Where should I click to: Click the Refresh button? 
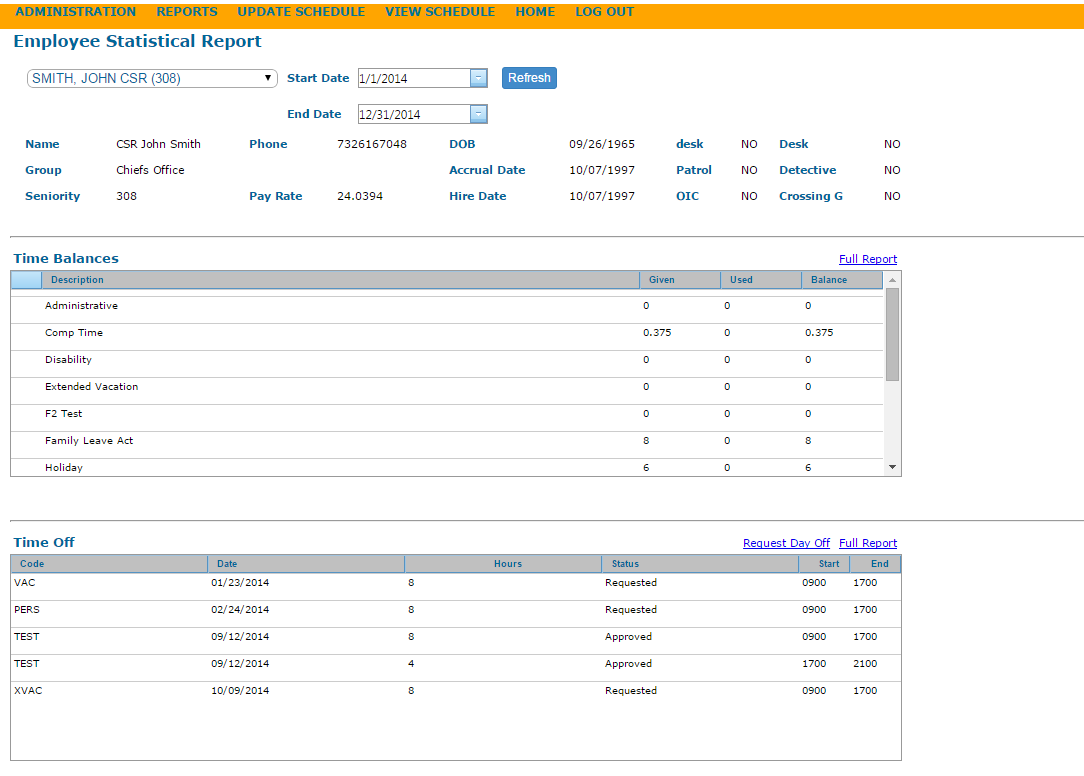pos(529,78)
